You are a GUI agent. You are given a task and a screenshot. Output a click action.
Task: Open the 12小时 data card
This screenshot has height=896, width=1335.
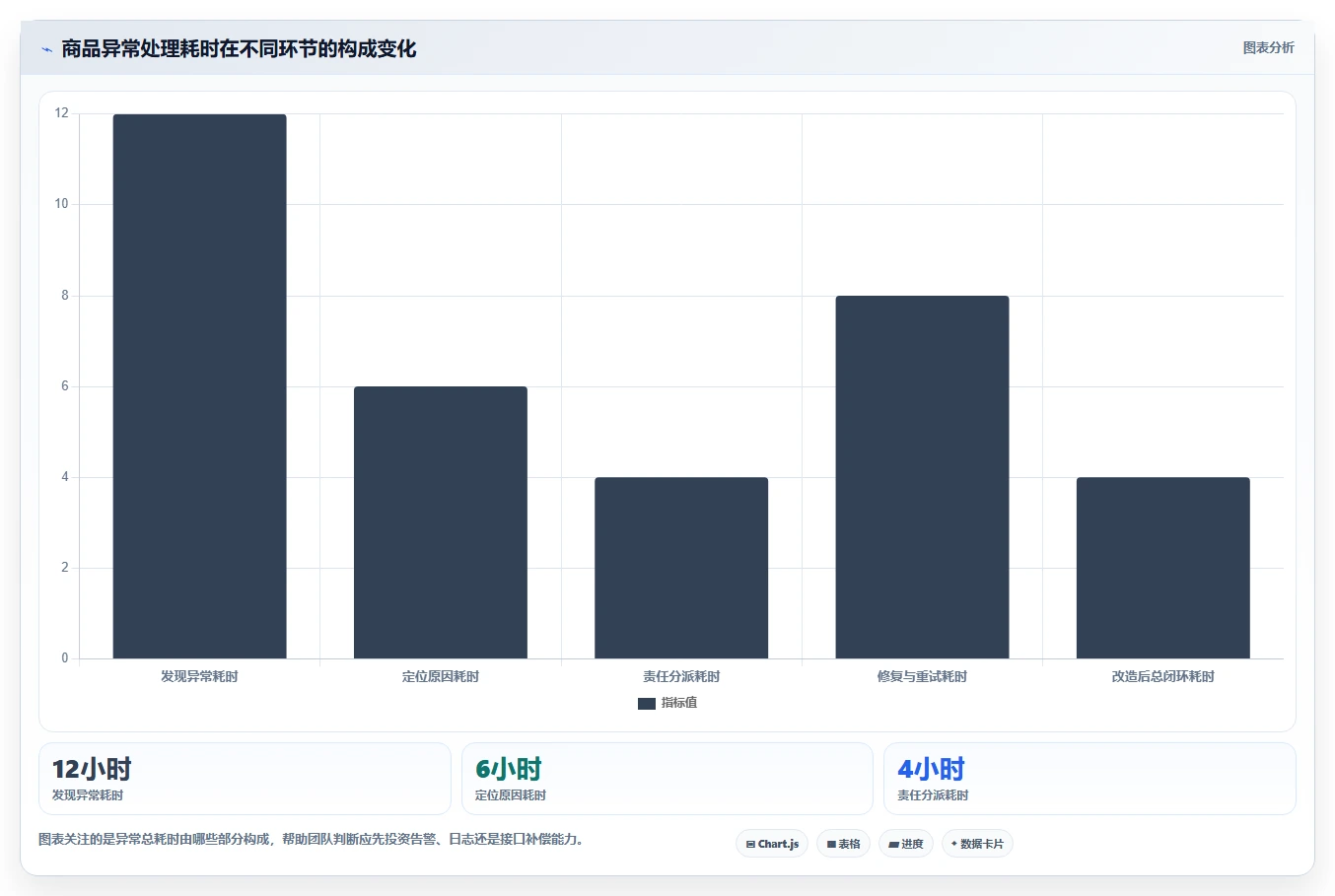245,779
